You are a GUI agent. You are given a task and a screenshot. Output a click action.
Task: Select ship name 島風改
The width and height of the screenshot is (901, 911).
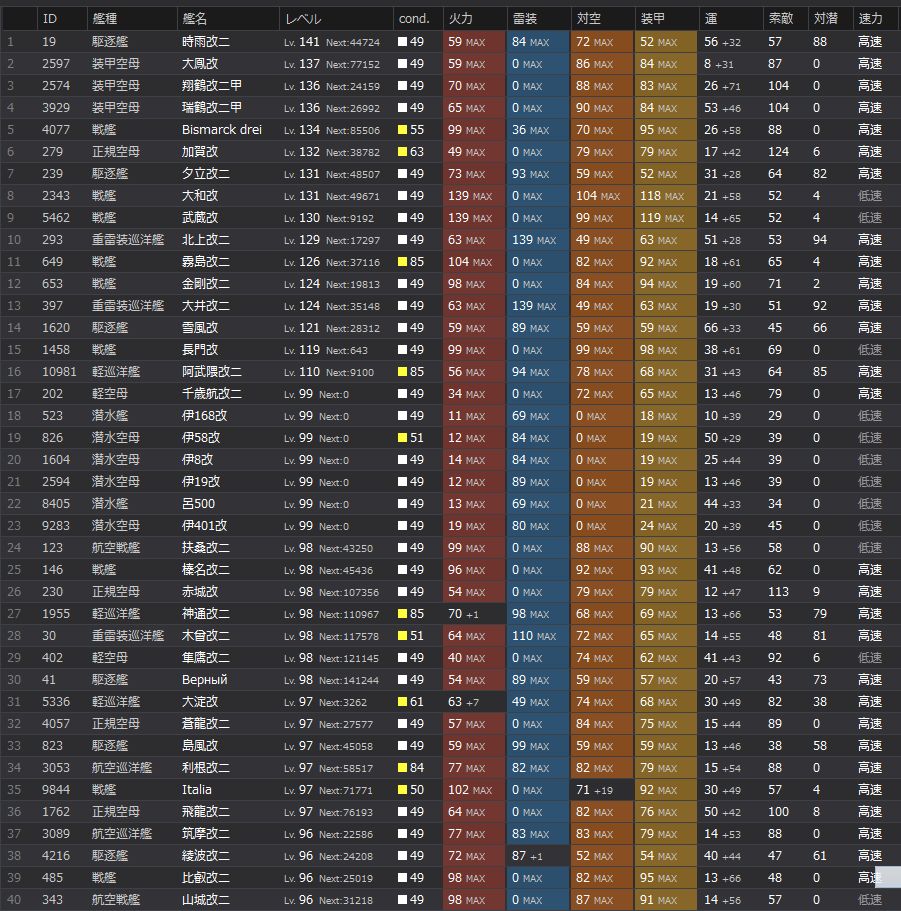[200, 746]
